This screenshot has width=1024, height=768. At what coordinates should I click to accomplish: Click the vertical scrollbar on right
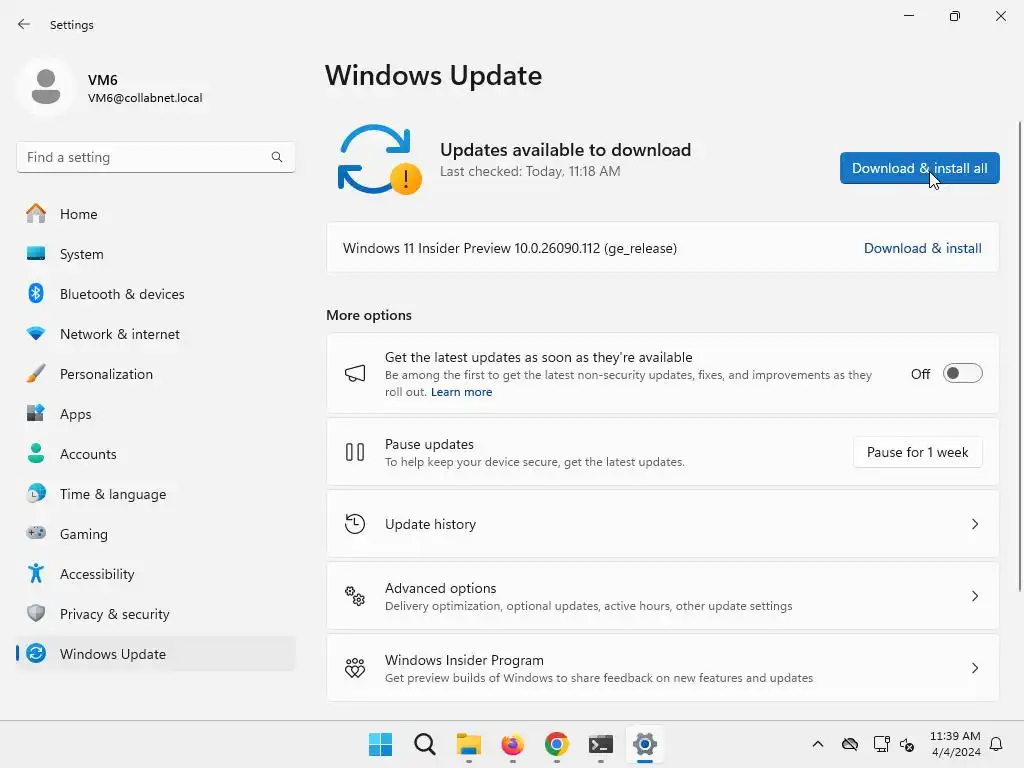tap(1019, 356)
